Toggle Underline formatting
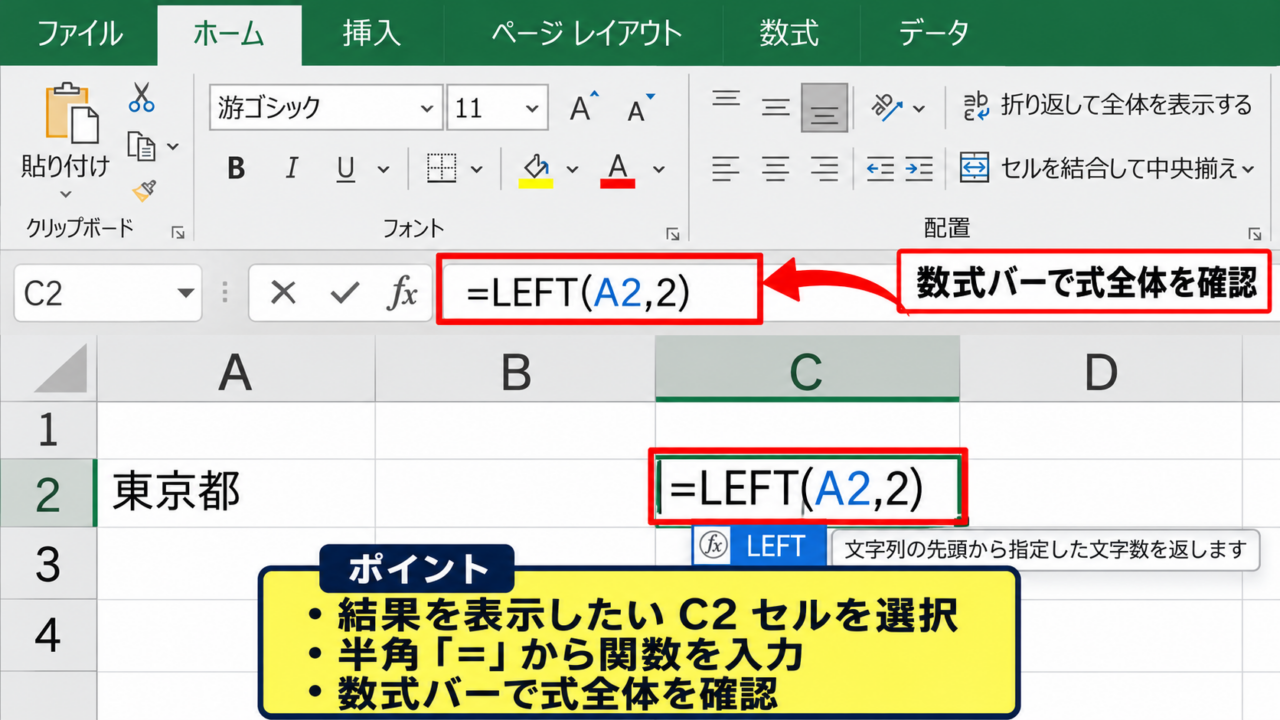The width and height of the screenshot is (1280, 720). pyautogui.click(x=346, y=169)
